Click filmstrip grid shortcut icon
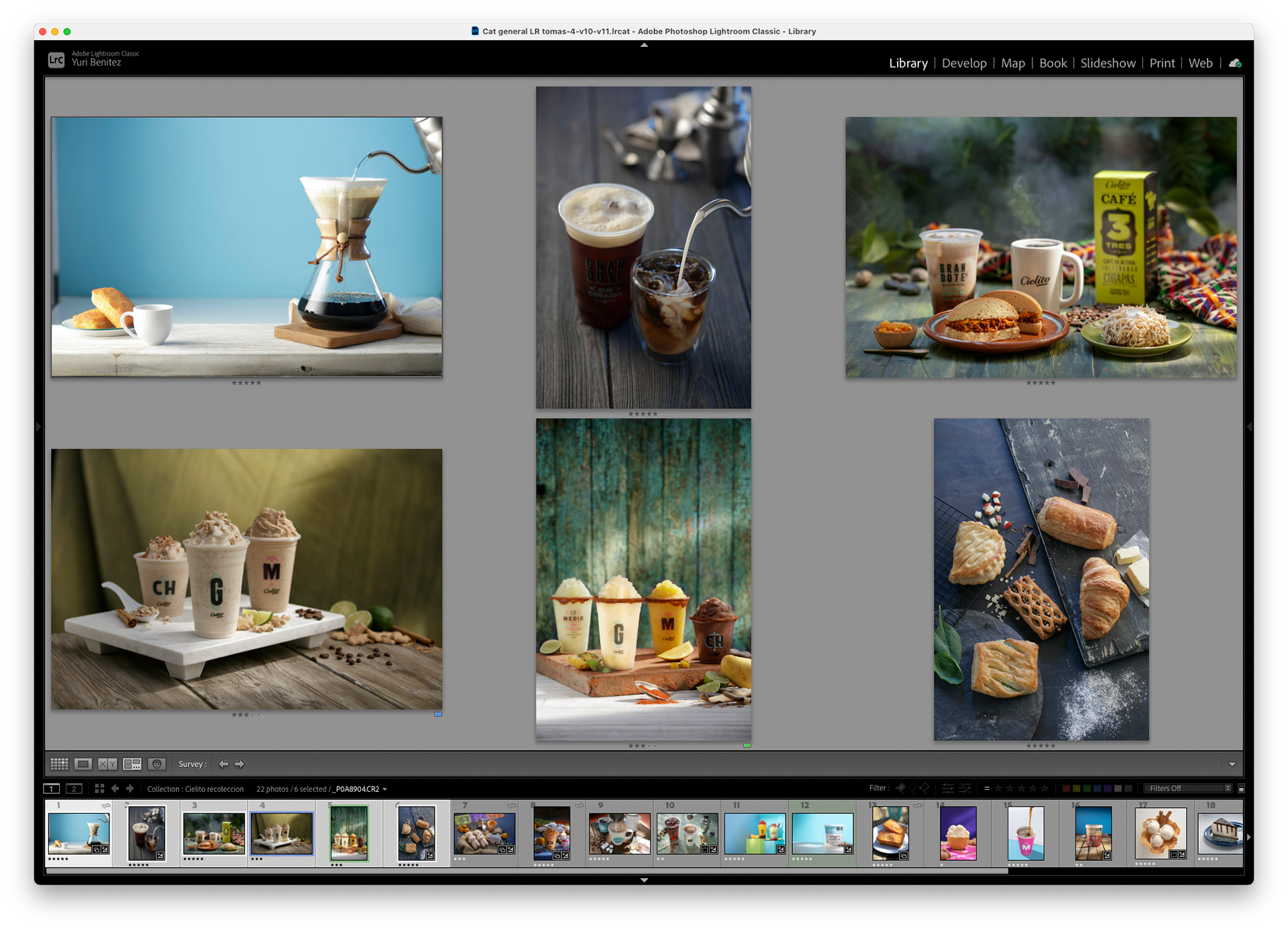This screenshot has width=1288, height=930. point(99,789)
